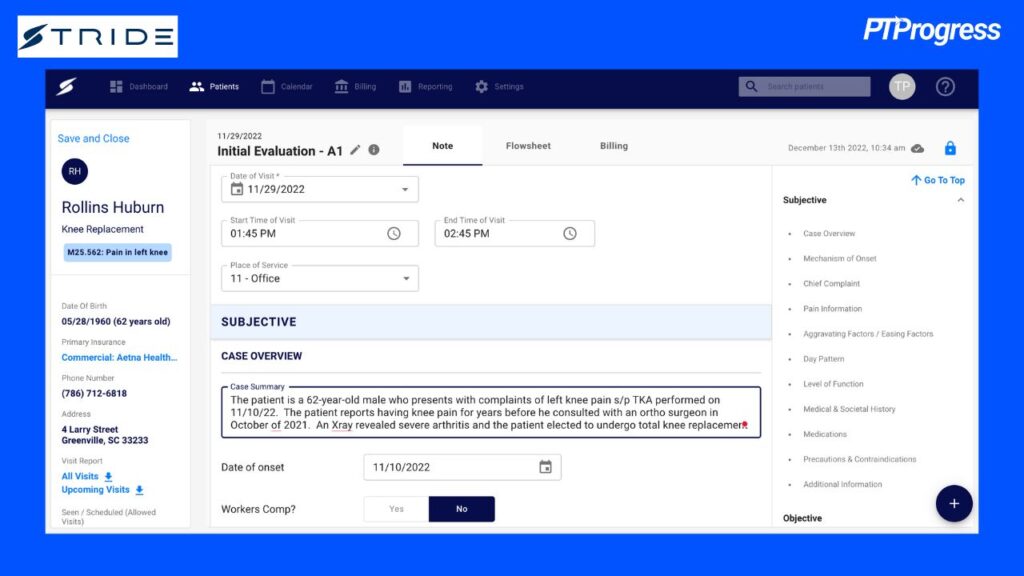Image resolution: width=1024 pixels, height=576 pixels.
Task: Collapse the Subjective outline section
Action: [x=961, y=200]
